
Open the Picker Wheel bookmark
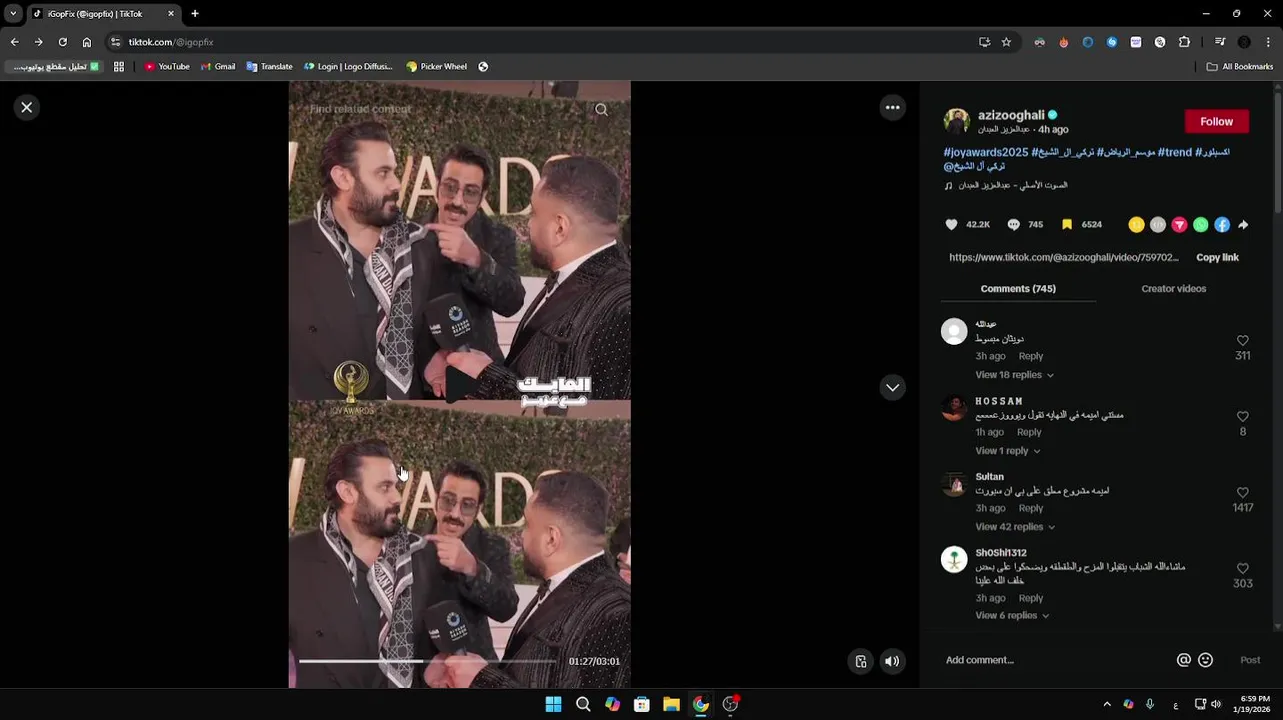[436, 66]
